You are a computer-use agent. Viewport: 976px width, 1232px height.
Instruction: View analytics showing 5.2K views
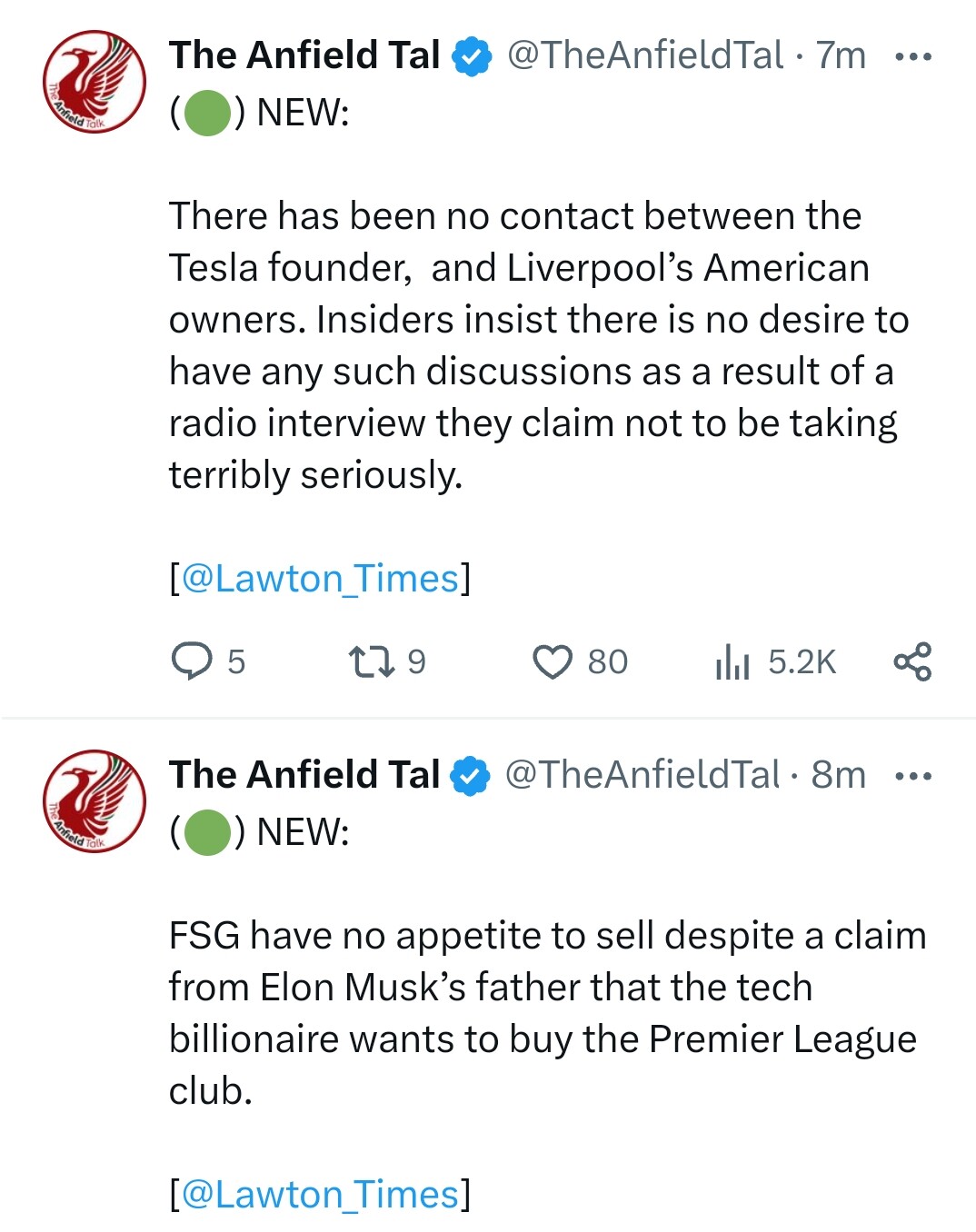(732, 661)
